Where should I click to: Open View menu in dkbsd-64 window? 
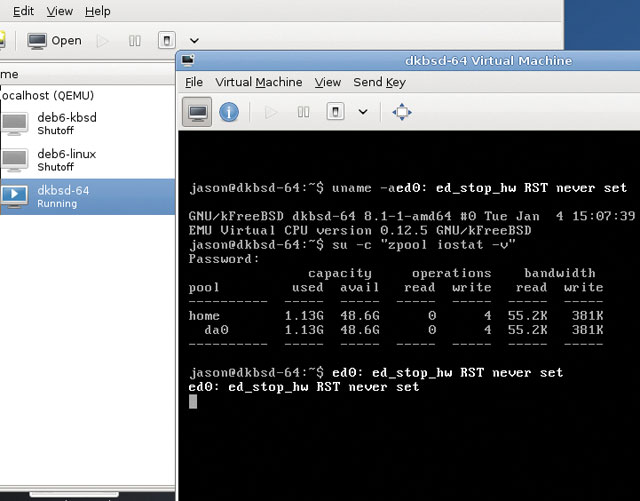click(328, 82)
